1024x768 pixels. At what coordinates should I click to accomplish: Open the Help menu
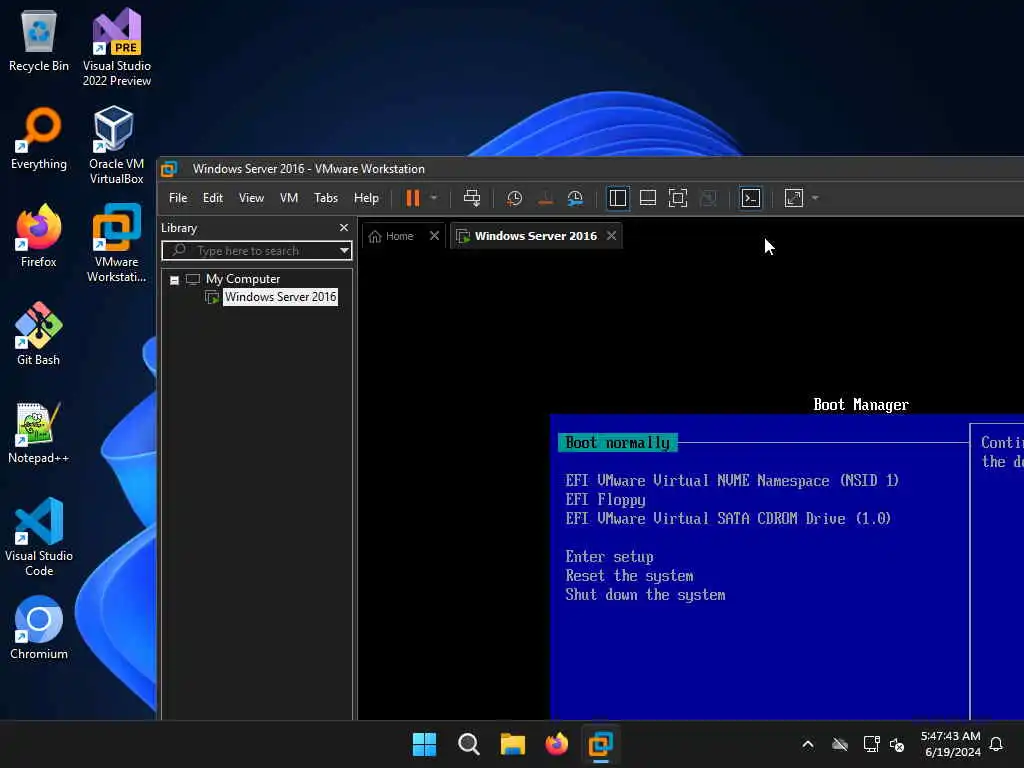[366, 198]
